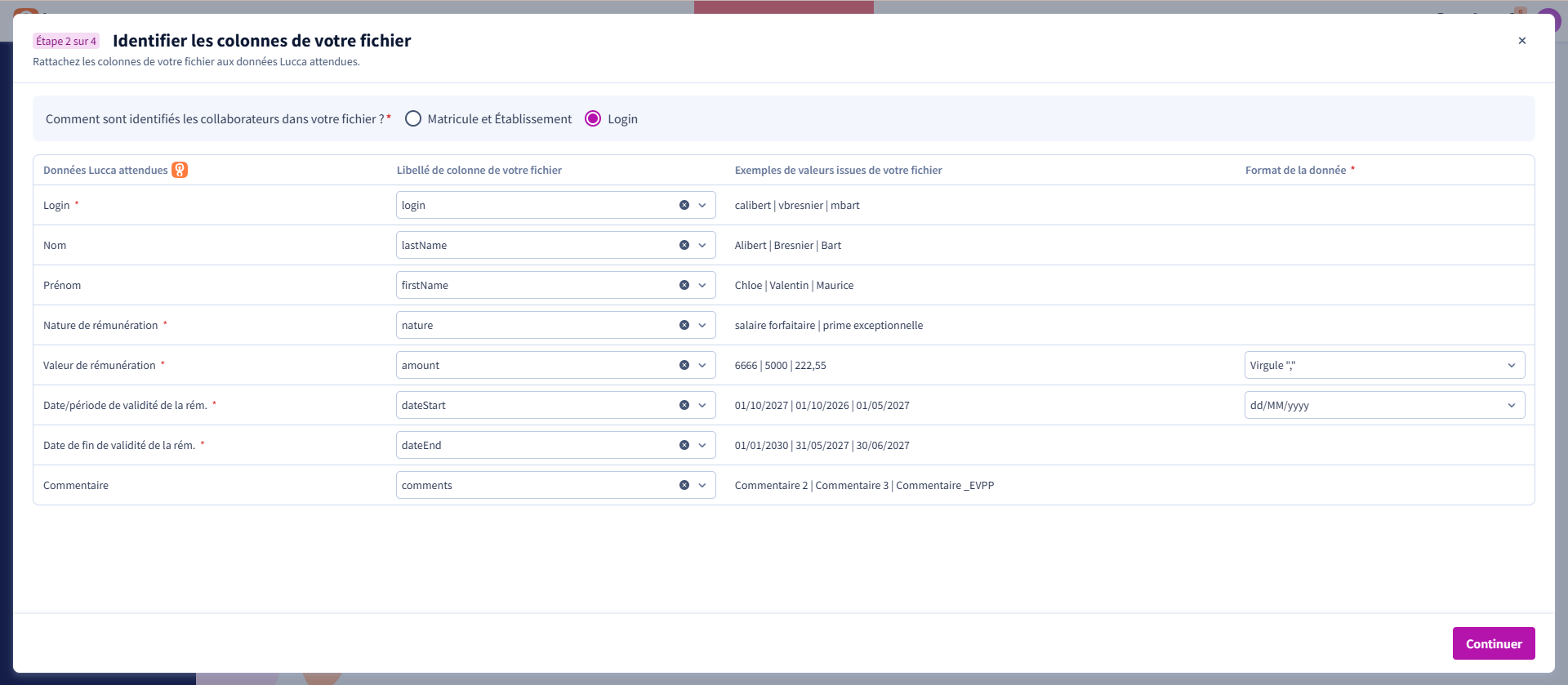
Task: Click Commentaire 2 | Commentaire 3 example text
Action: point(864,485)
